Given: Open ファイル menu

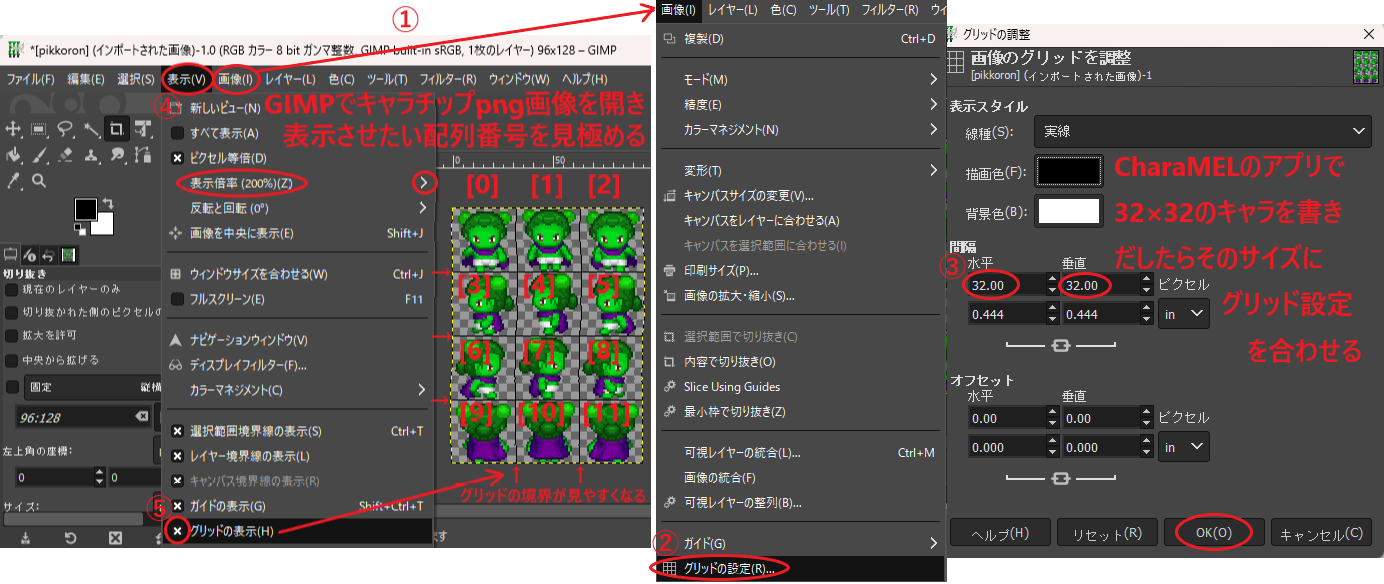Looking at the screenshot, I should 30,79.
